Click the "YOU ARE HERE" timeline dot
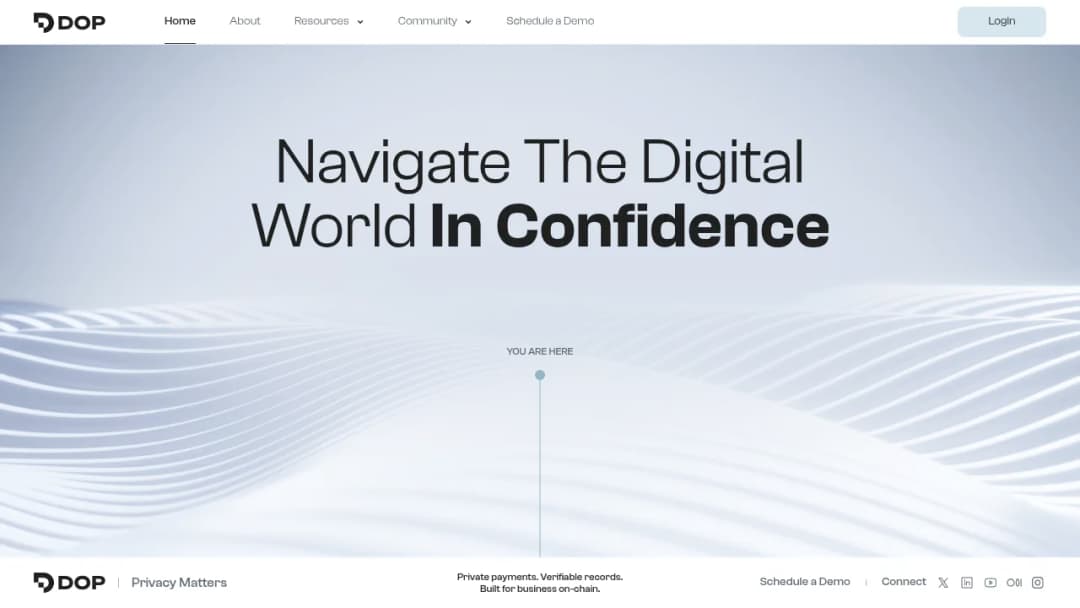1080x608 pixels. tap(540, 375)
